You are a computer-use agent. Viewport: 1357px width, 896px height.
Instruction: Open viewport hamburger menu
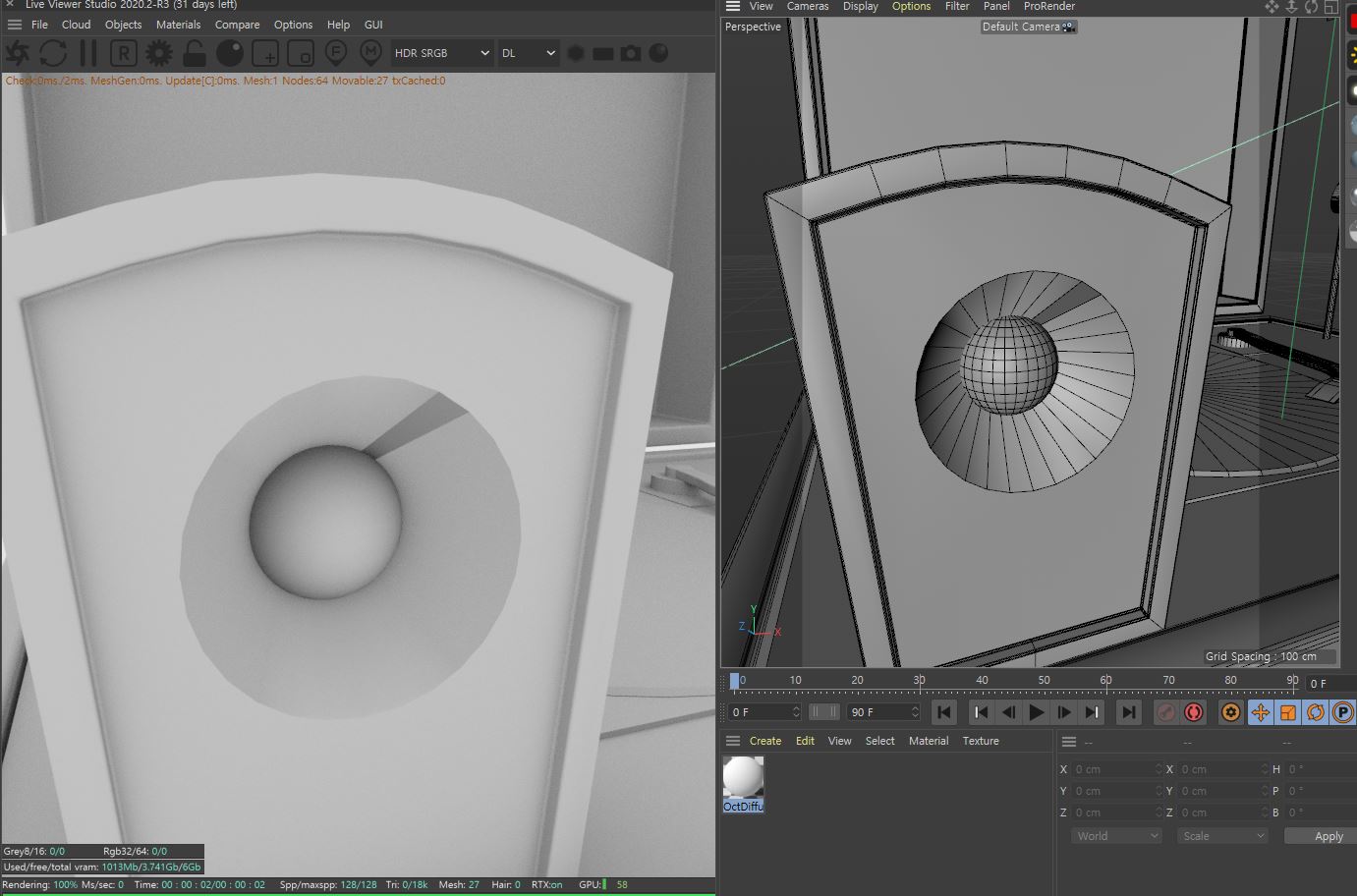732,6
